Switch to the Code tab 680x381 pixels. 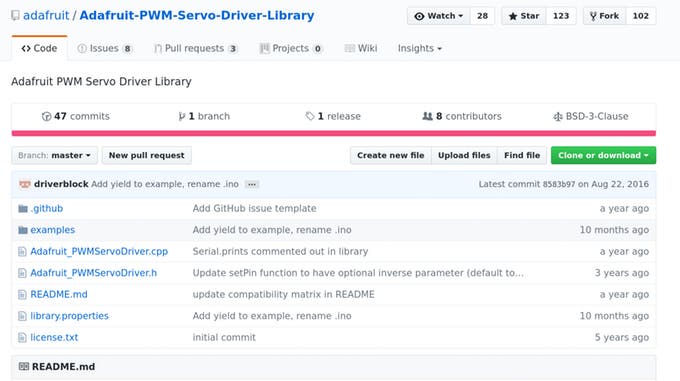click(x=39, y=49)
